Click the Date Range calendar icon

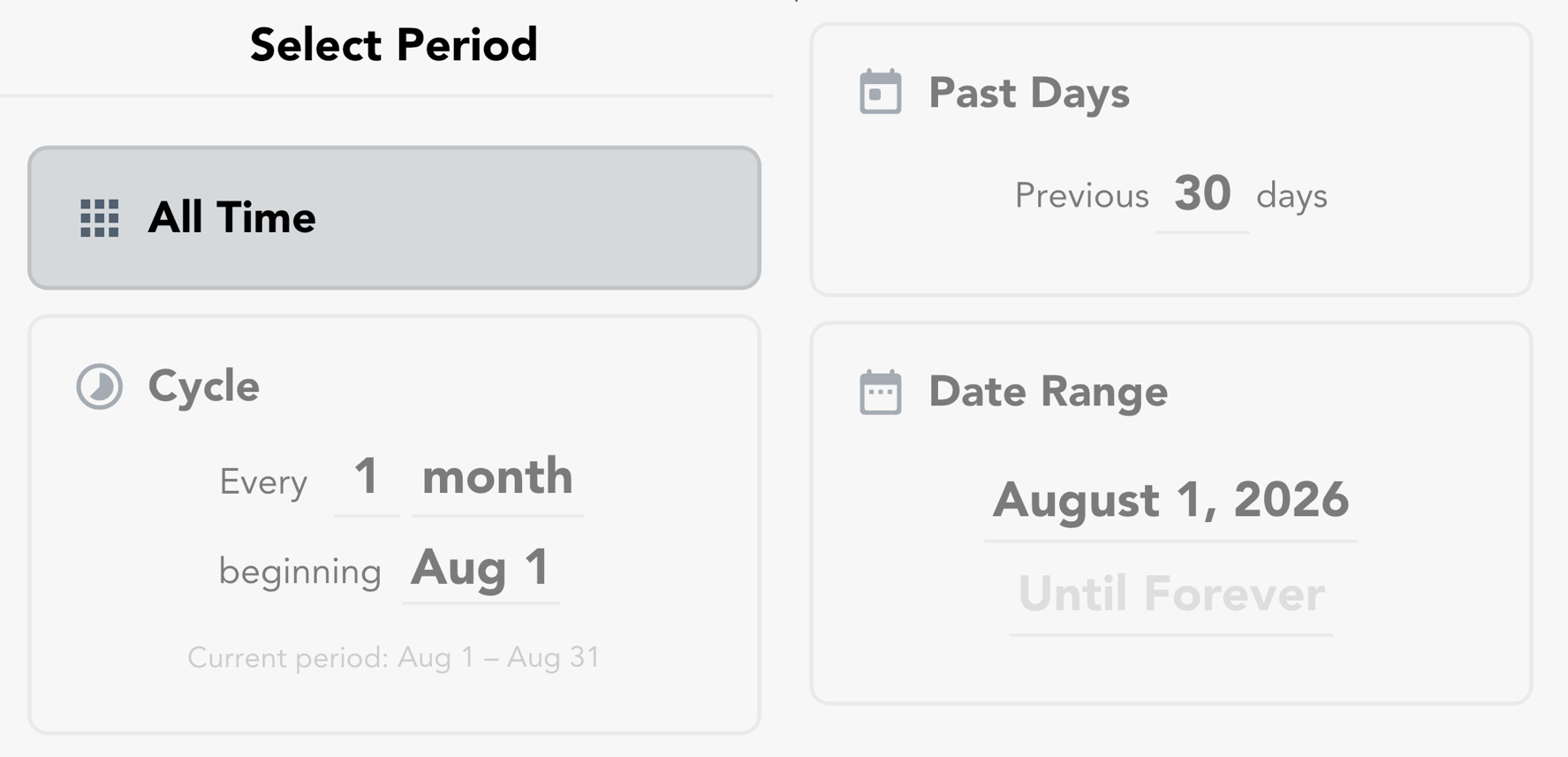tap(880, 391)
